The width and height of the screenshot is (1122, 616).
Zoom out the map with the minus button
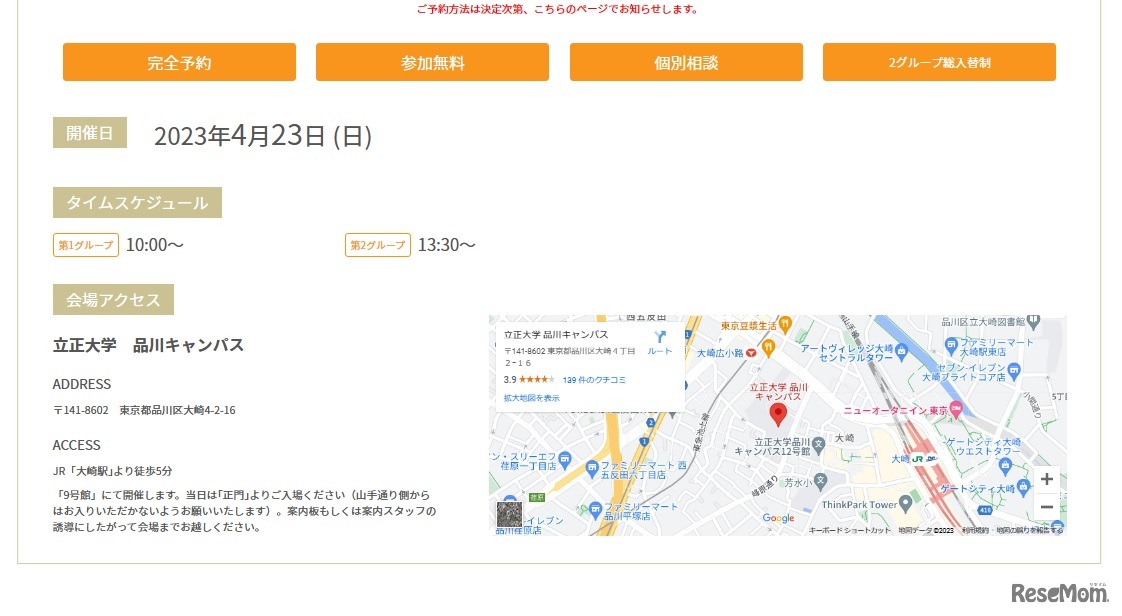pos(1046,507)
